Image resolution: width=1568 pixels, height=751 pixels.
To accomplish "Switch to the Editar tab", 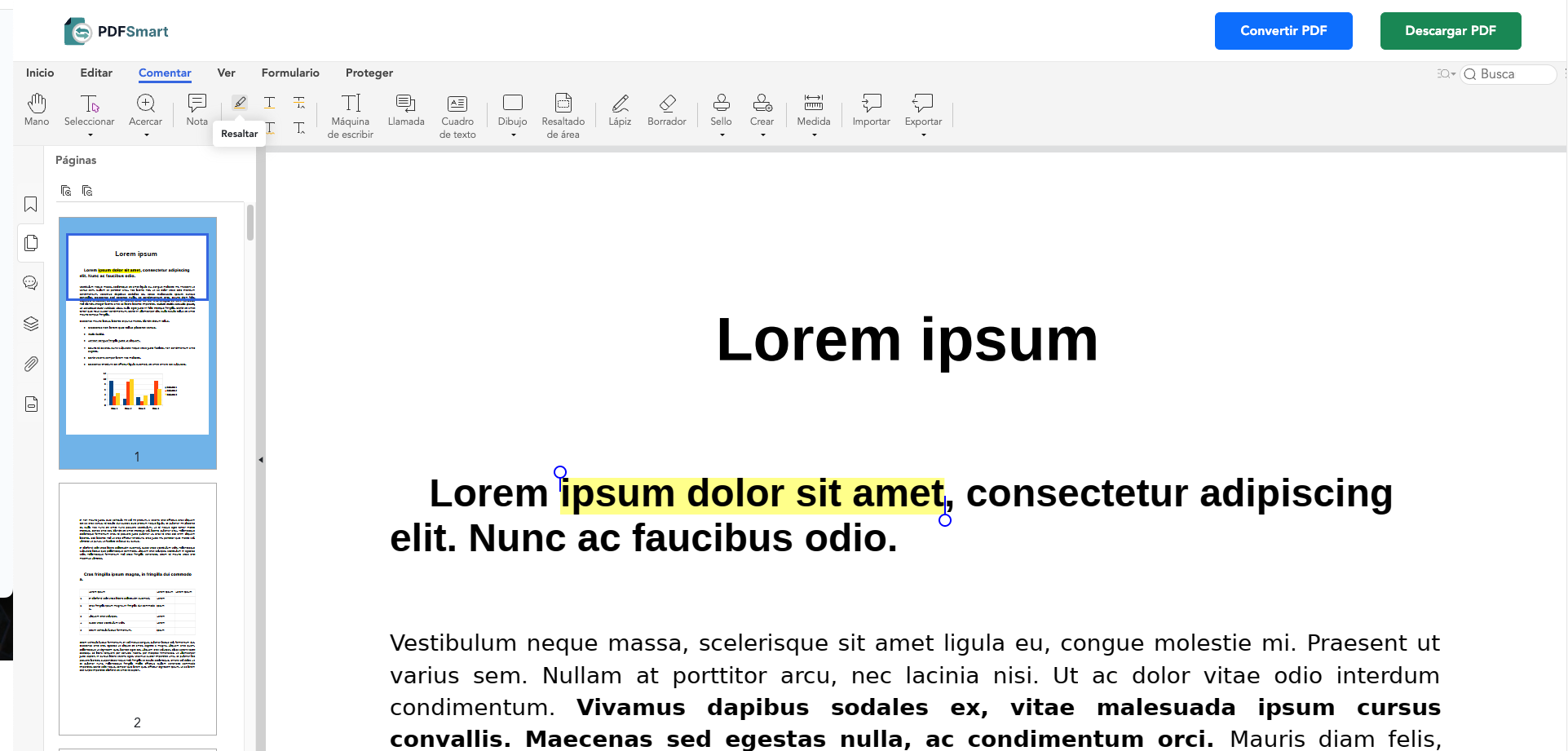I will coord(96,73).
